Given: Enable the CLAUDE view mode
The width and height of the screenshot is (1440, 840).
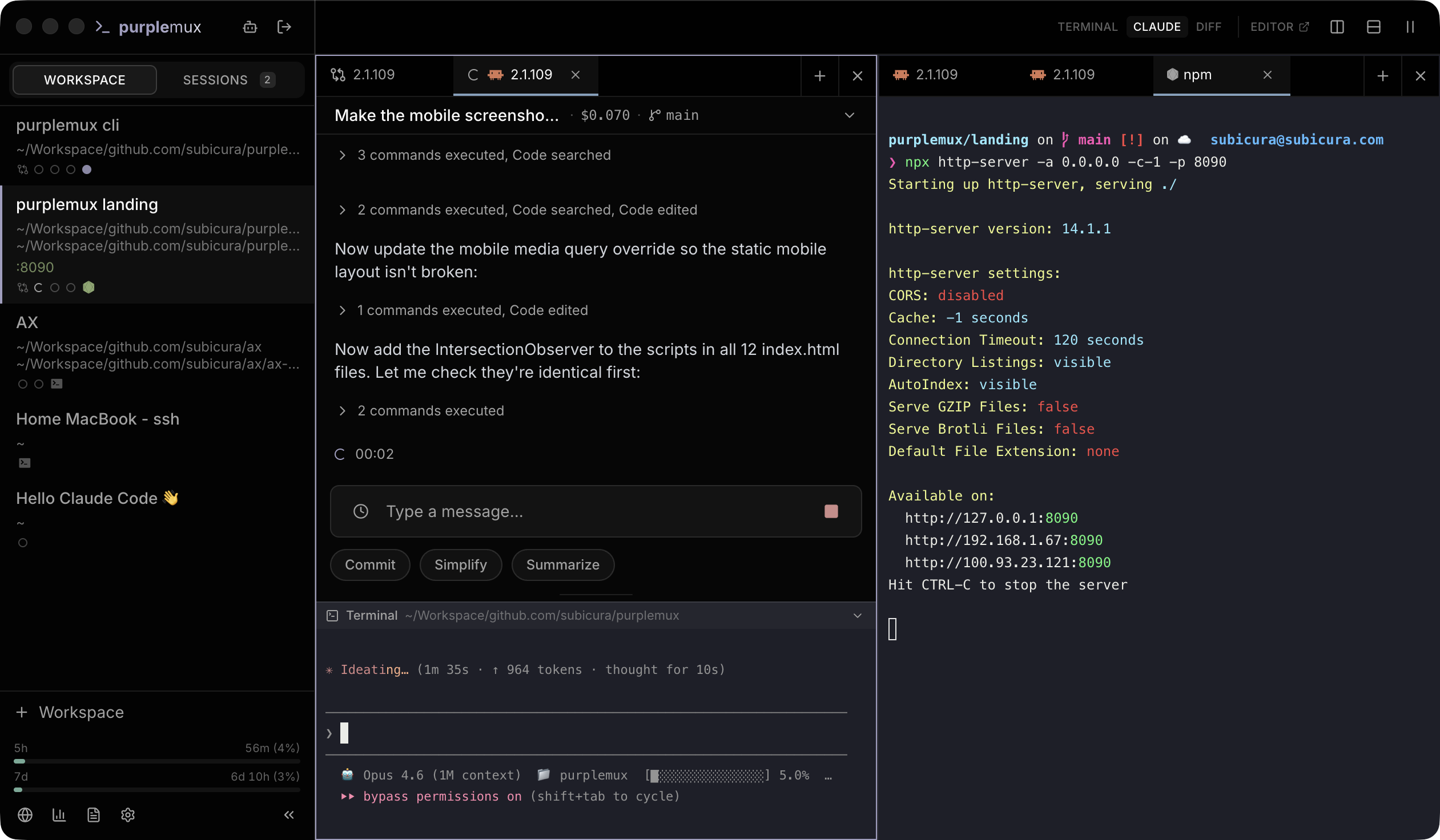Looking at the screenshot, I should (1157, 27).
